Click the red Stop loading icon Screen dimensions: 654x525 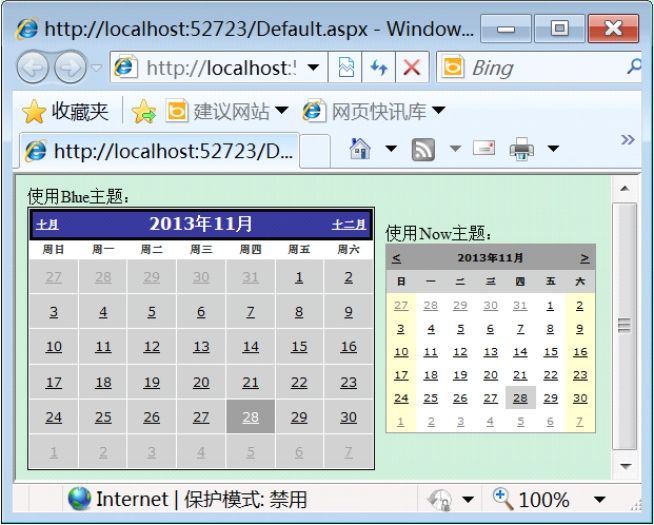(412, 67)
